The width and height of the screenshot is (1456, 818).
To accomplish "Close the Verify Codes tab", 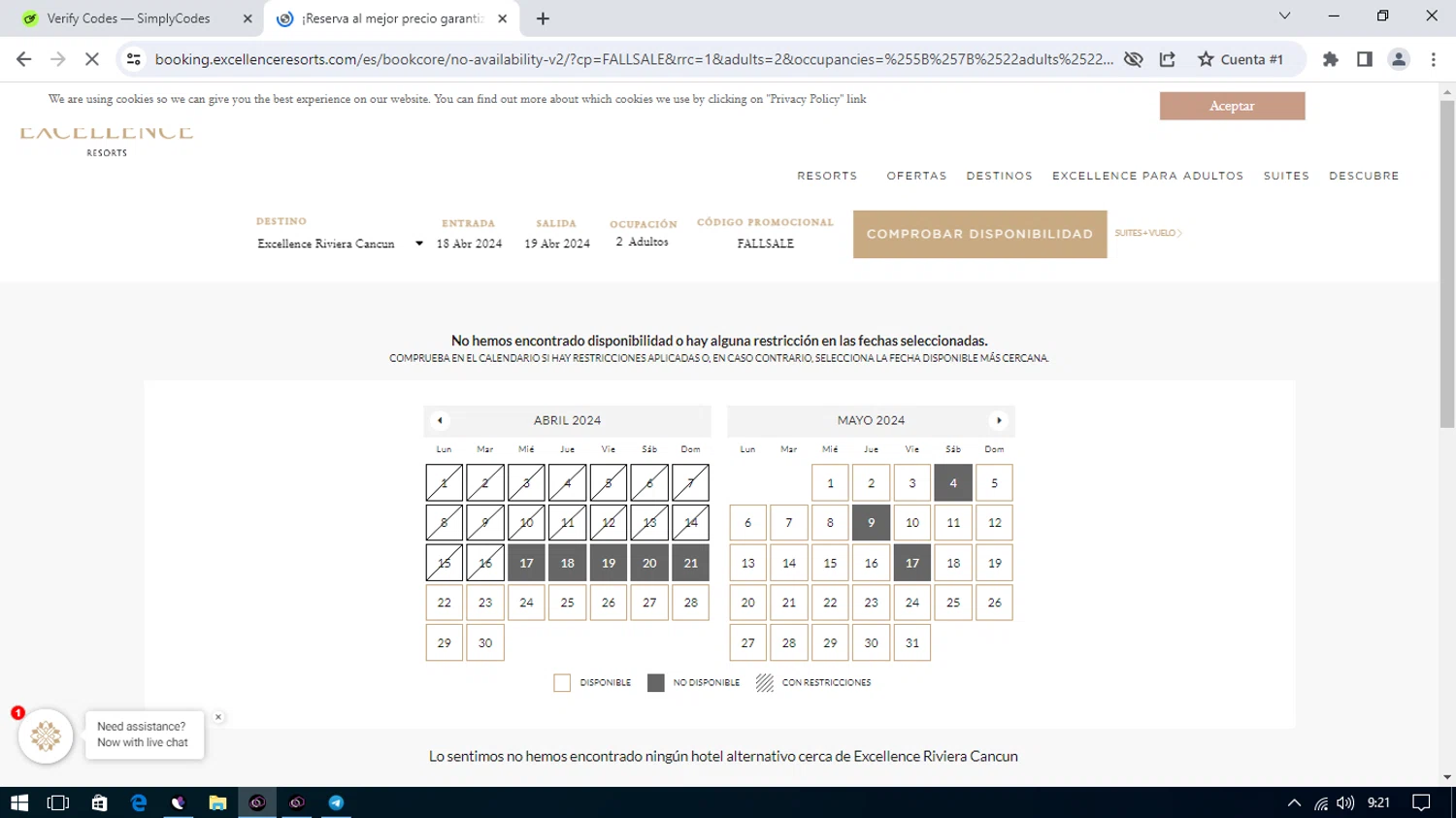I will point(247,18).
